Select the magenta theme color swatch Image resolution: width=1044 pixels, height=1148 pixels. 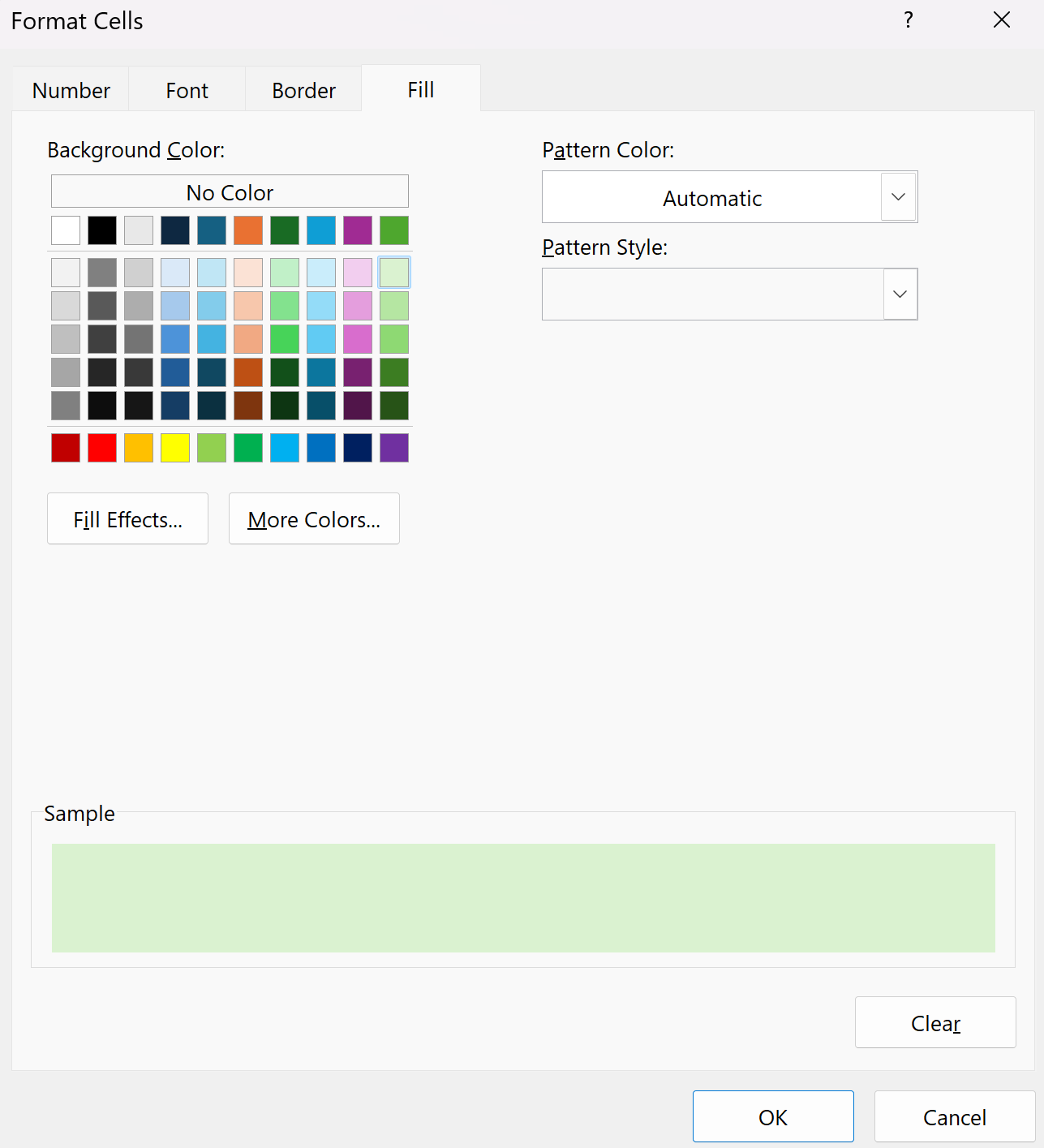pyautogui.click(x=358, y=230)
